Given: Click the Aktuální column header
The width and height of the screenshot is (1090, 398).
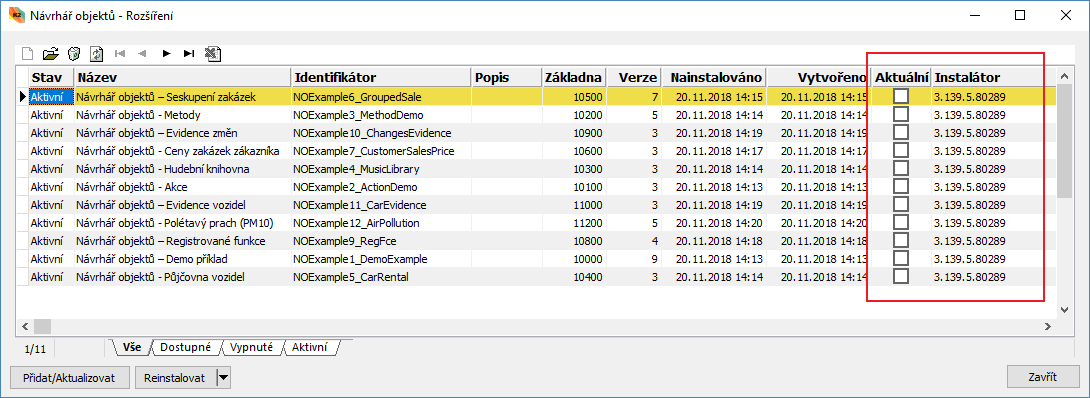Looking at the screenshot, I should coord(902,76).
